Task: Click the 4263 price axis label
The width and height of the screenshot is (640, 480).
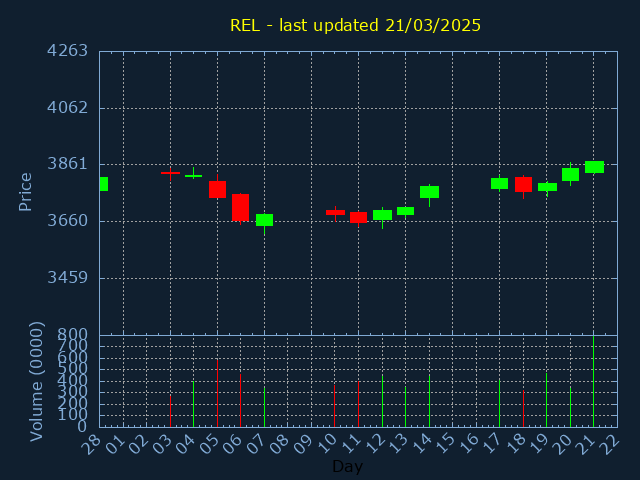Action: coord(67,51)
